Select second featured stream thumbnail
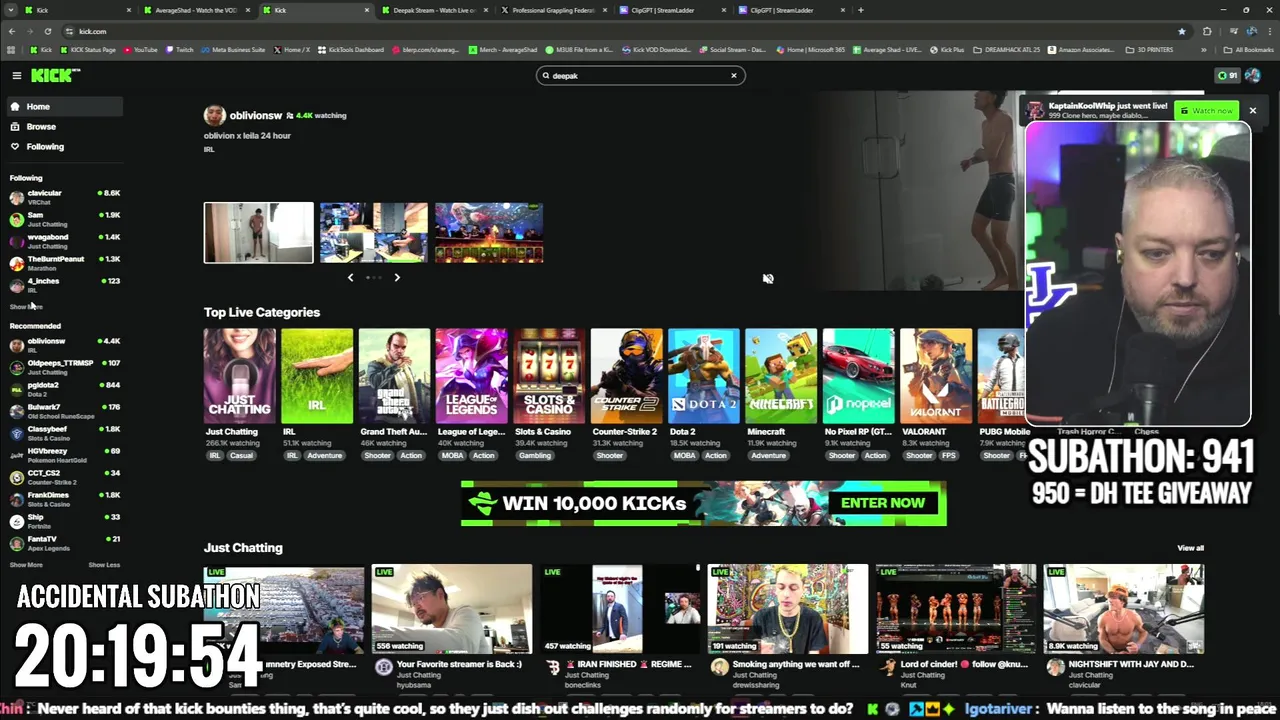The width and height of the screenshot is (1280, 720). [374, 233]
